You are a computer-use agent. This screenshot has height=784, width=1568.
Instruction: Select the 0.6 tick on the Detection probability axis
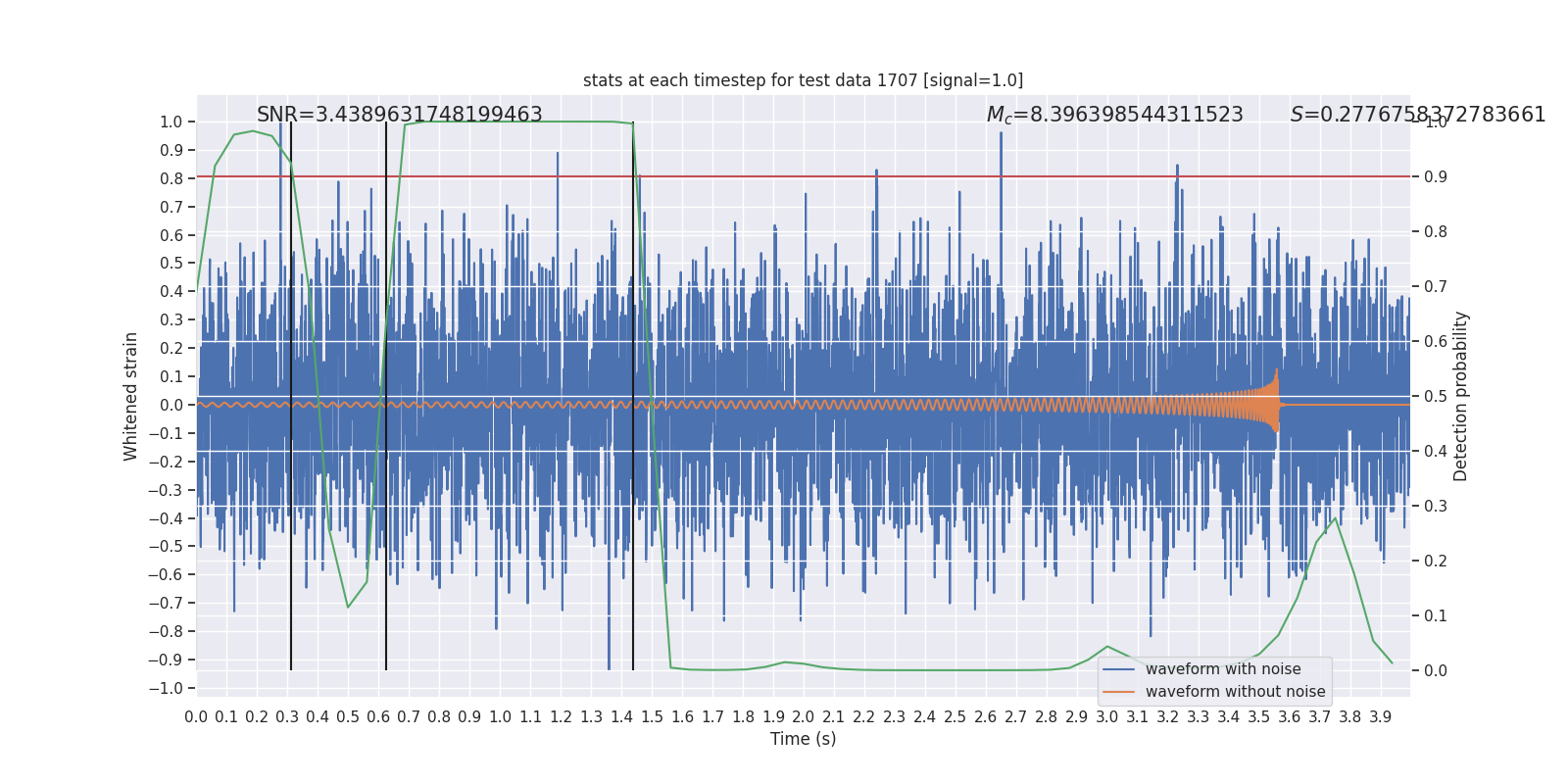(1436, 342)
